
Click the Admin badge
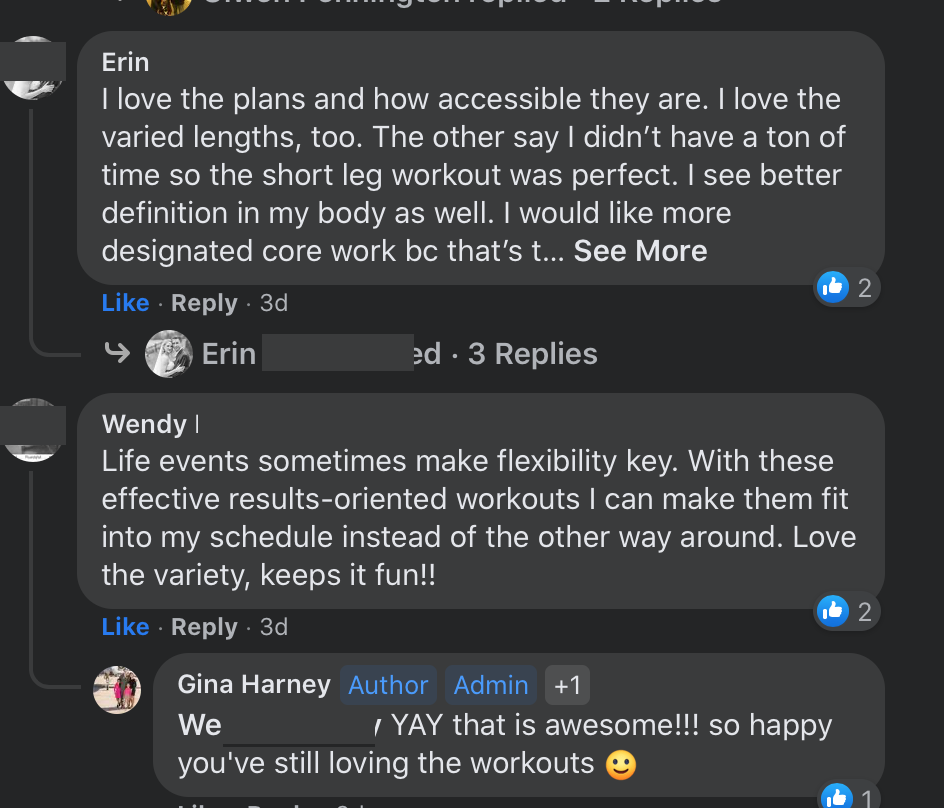click(491, 685)
